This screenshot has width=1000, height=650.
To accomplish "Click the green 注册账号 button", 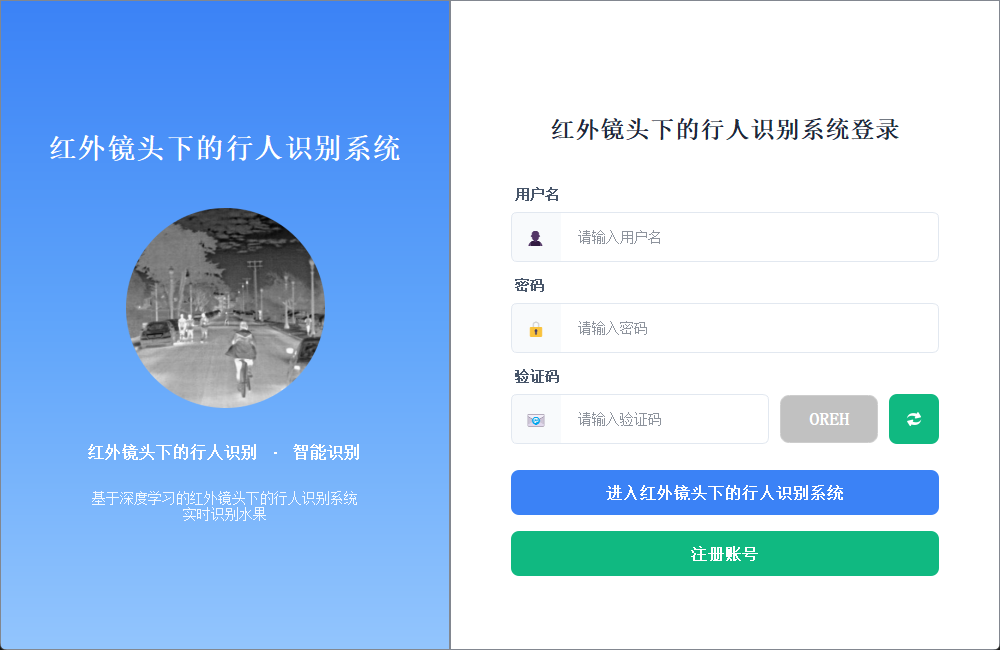I will pyautogui.click(x=724, y=554).
